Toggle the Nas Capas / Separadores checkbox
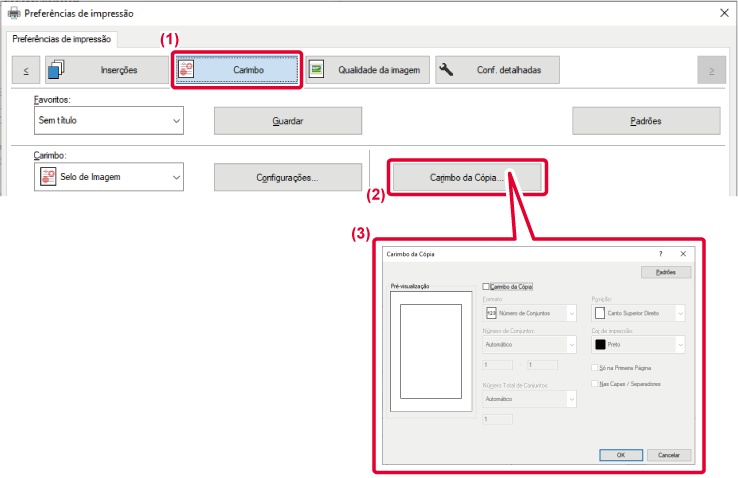 [x=595, y=383]
